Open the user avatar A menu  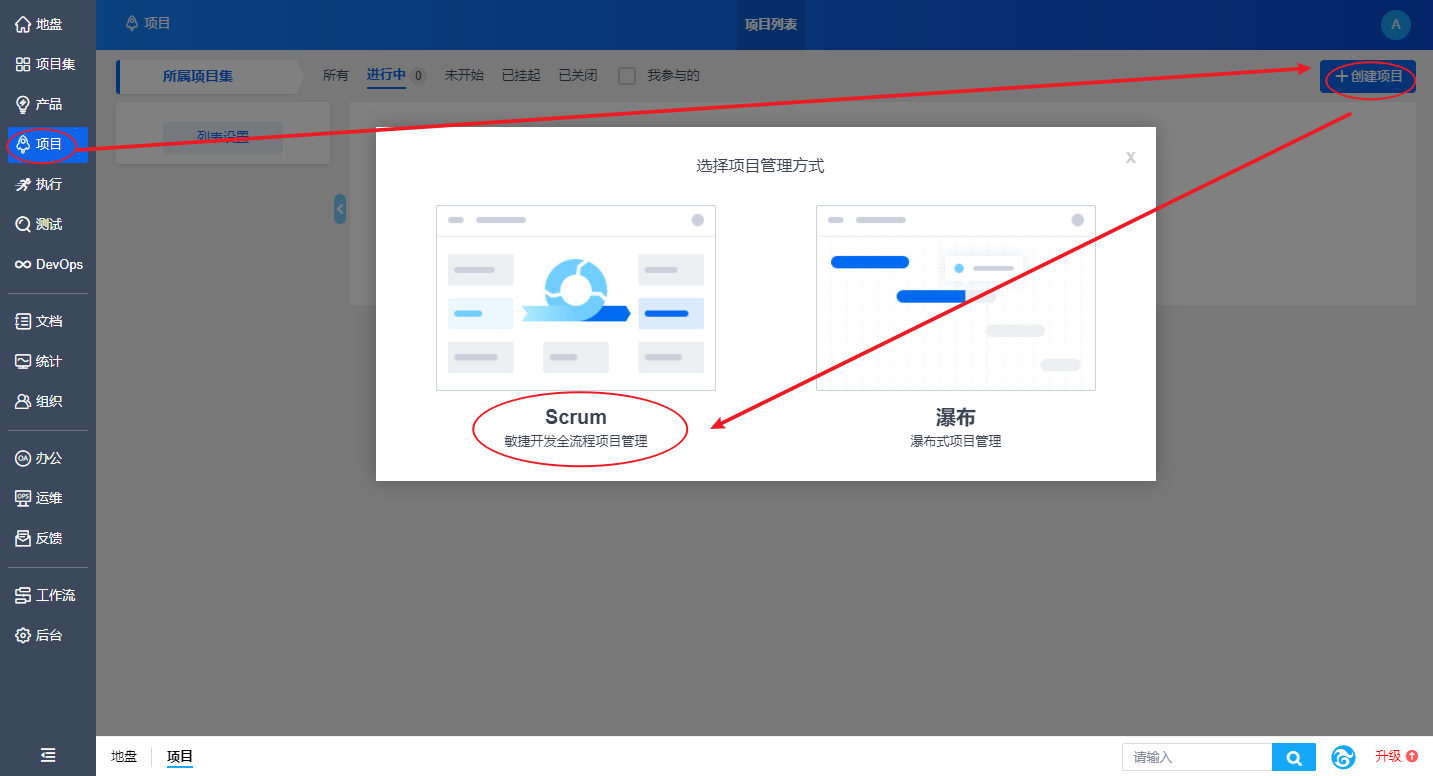coord(1396,25)
